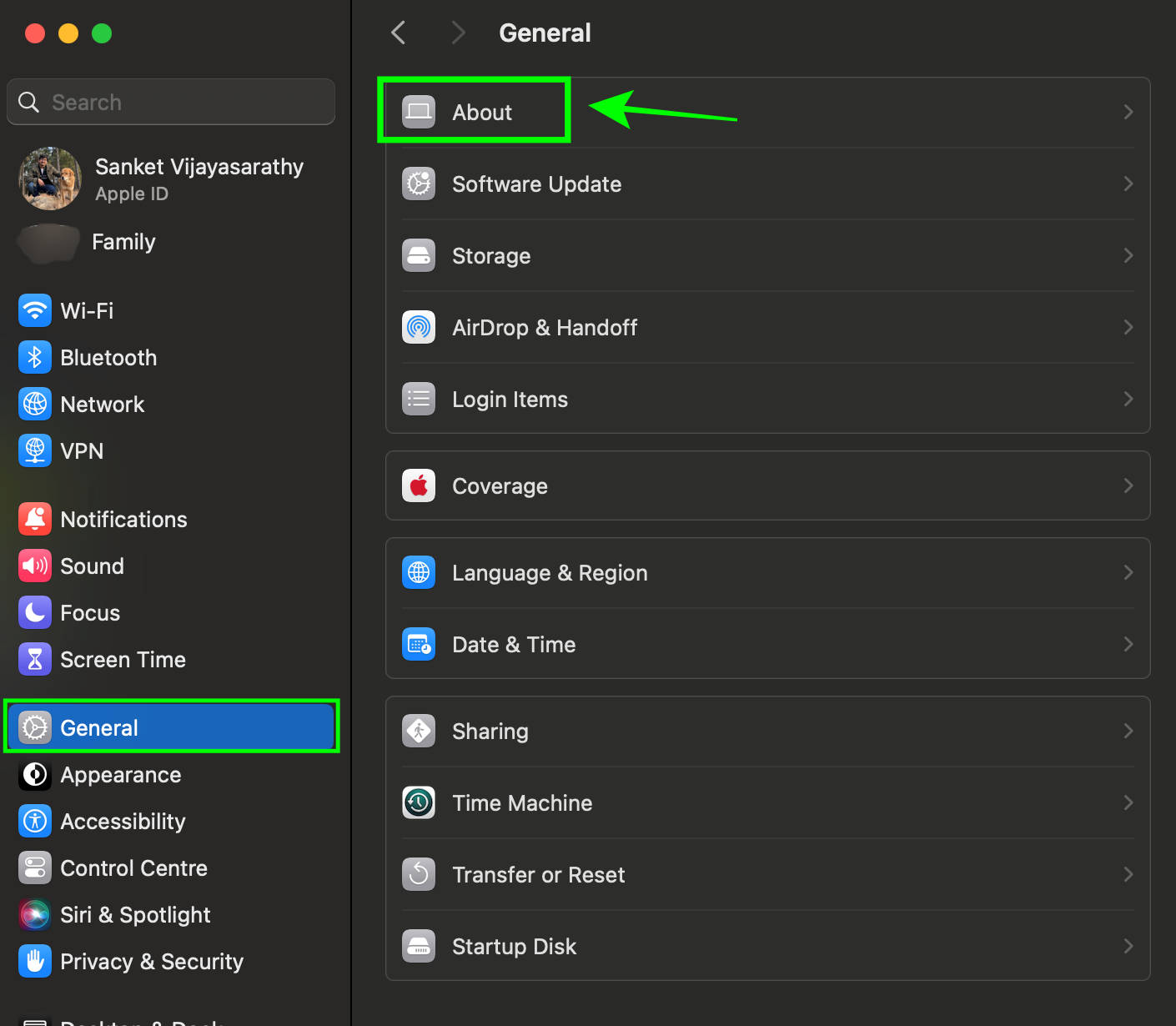
Task: Open Siri & Spotlight settings
Action: pos(135,914)
